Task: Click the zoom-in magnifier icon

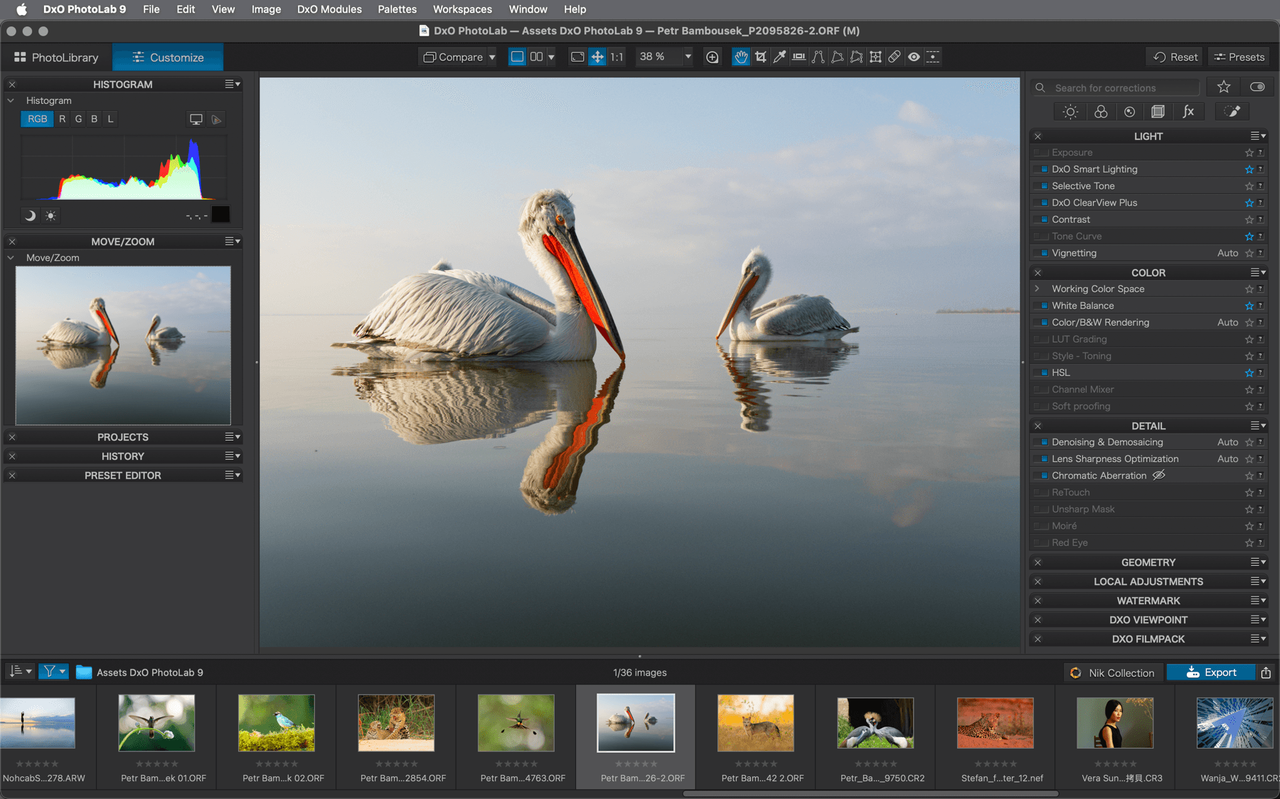Action: [x=711, y=57]
